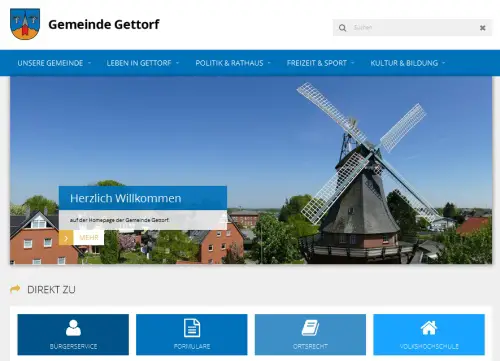This screenshot has width=500, height=361.
Task: Click the Gemeinde Gettorf coat of arms logo
Action: pyautogui.click(x=25, y=24)
